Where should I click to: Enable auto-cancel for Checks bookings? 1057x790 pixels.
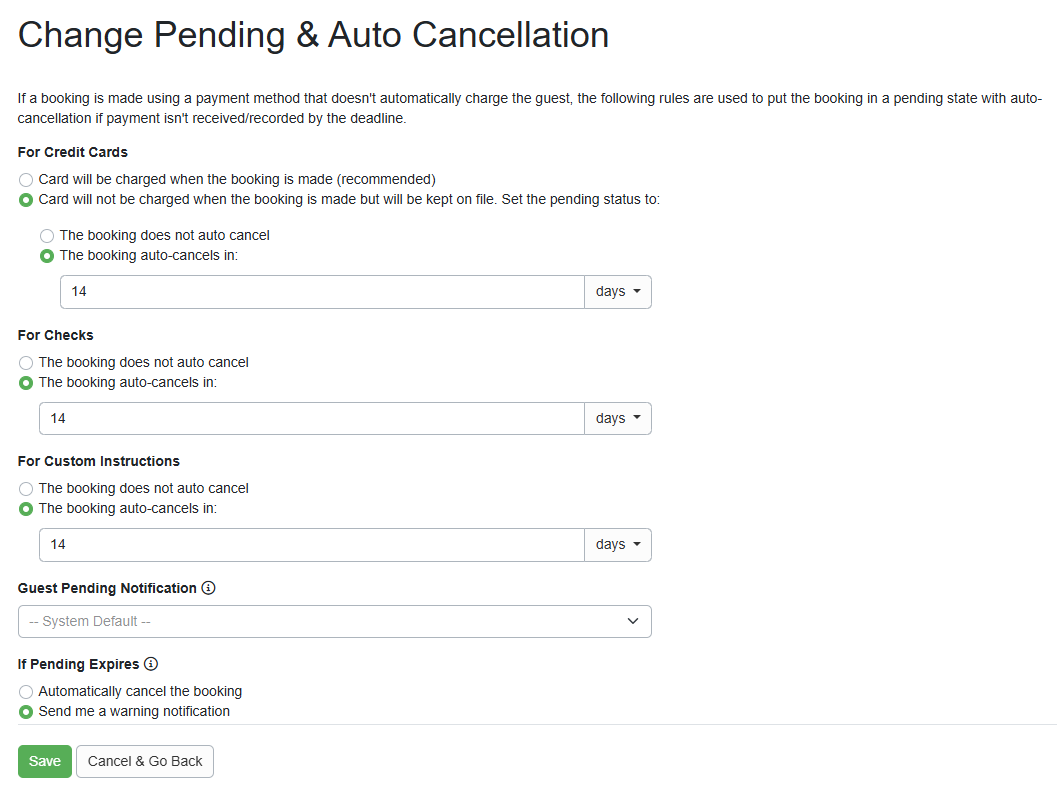[x=25, y=382]
